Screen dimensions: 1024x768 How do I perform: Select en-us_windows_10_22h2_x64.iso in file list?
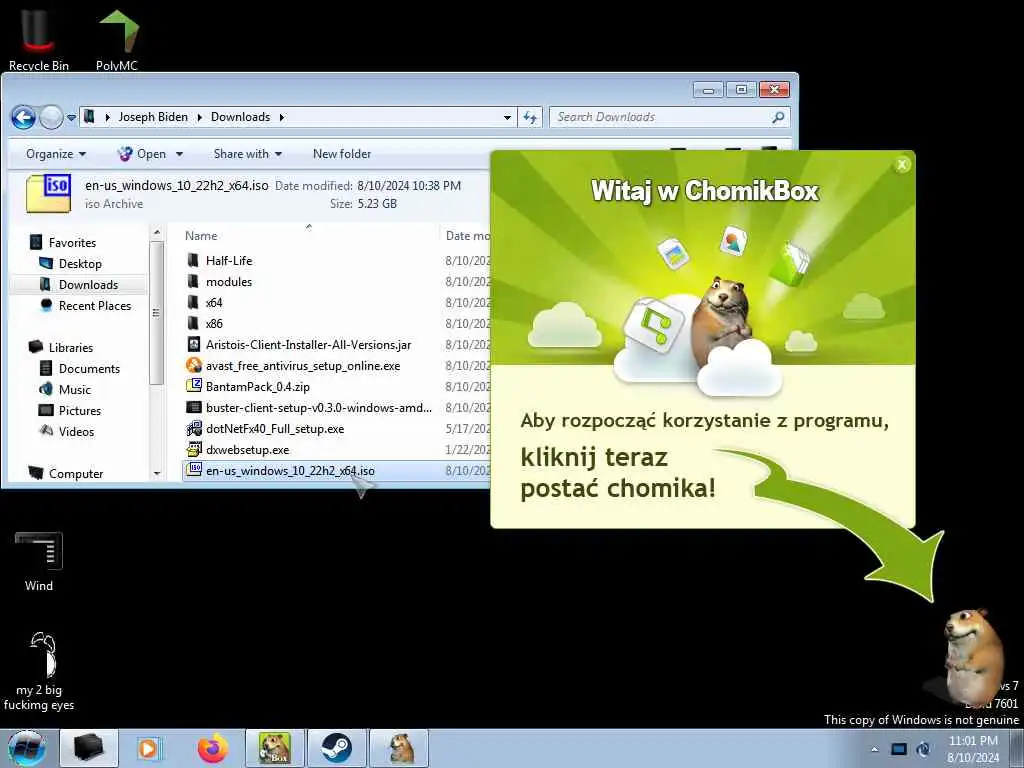pos(290,470)
